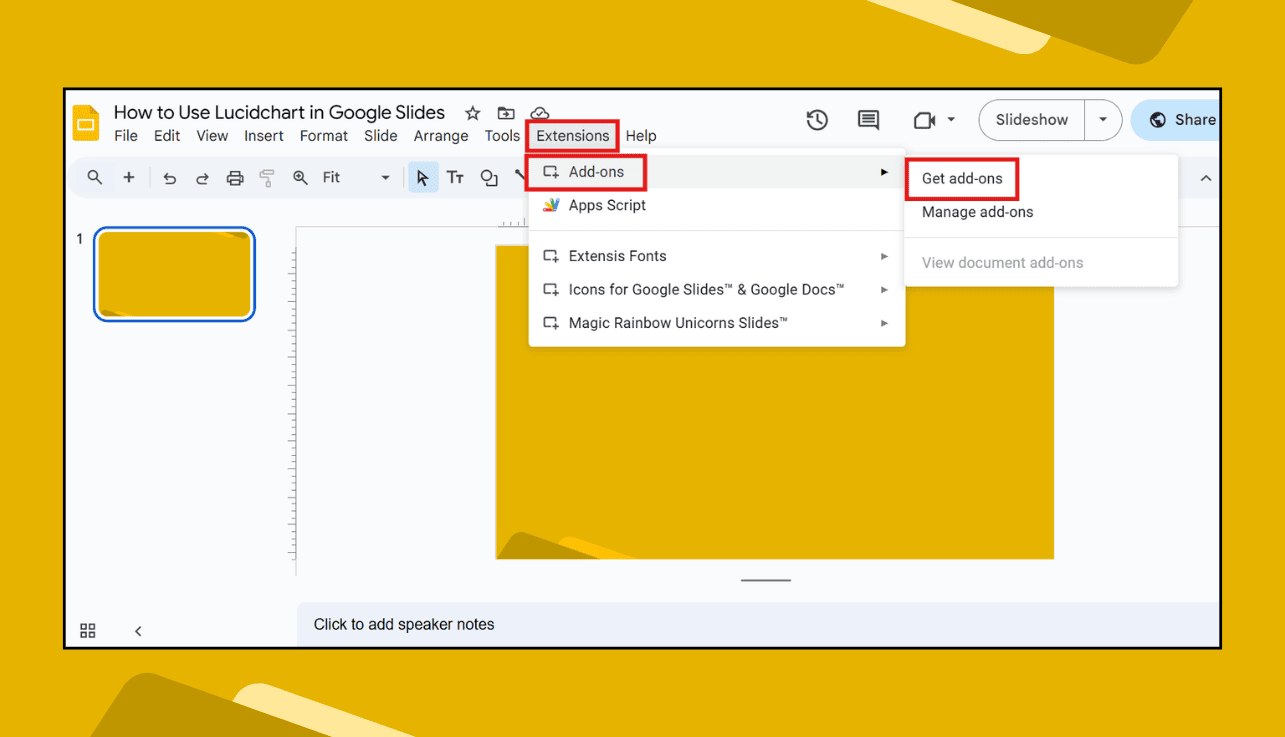This screenshot has width=1285, height=737.
Task: Select the Text box tool
Action: 455,177
